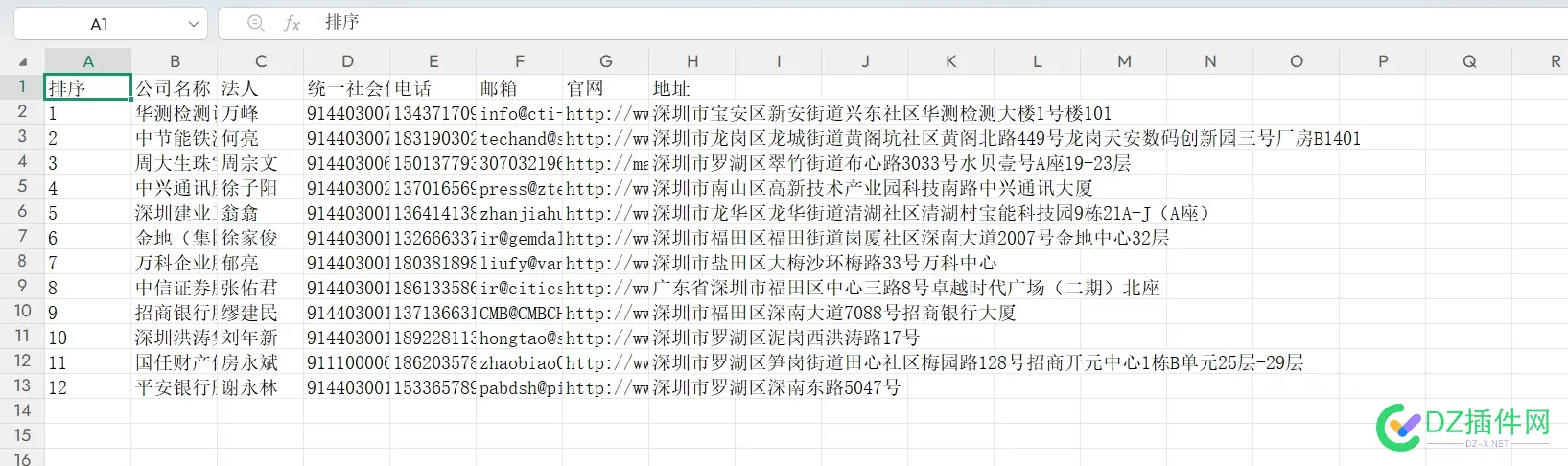Select the 法人 header cell

261,87
